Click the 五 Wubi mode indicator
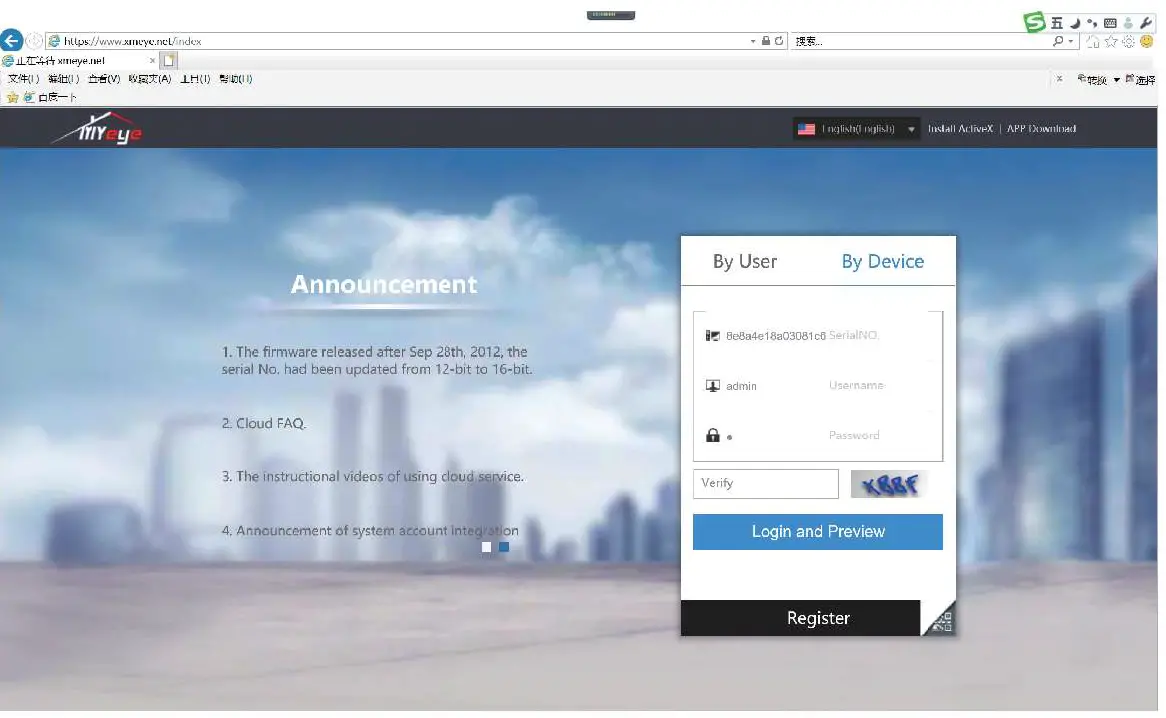This screenshot has width=1166, height=718. (x=1057, y=23)
